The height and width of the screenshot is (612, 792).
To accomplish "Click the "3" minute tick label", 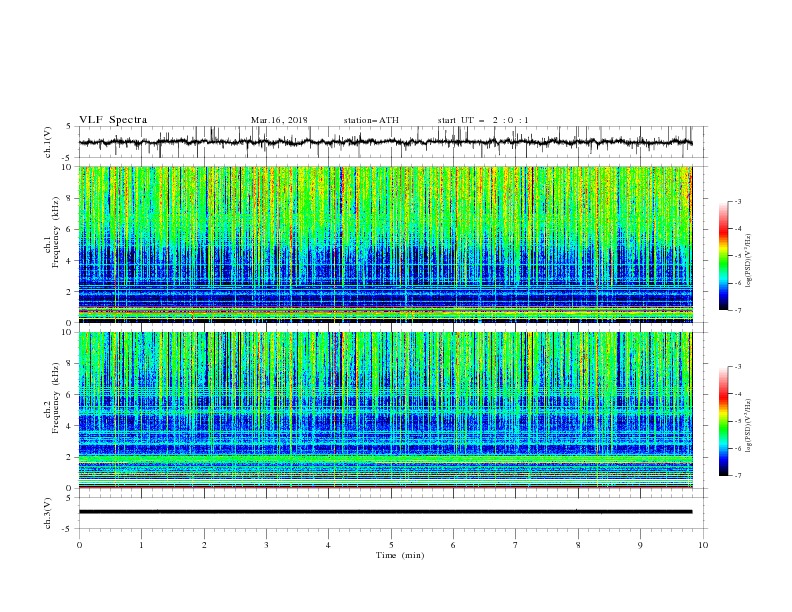I will tap(266, 545).
